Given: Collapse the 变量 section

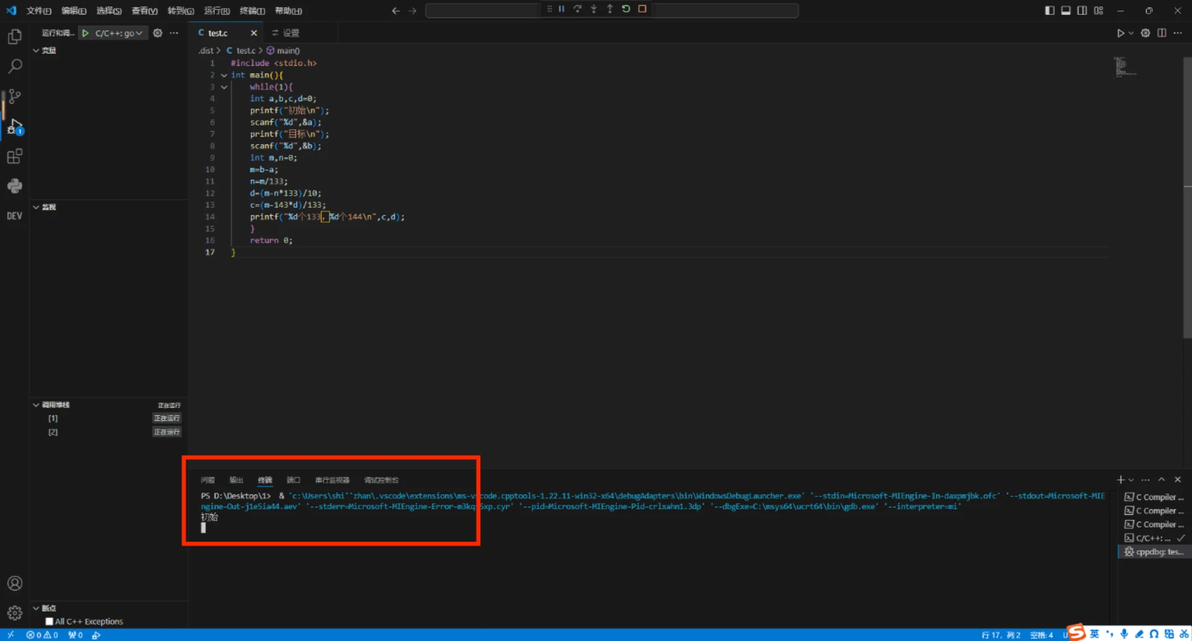Looking at the screenshot, I should click(x=36, y=50).
